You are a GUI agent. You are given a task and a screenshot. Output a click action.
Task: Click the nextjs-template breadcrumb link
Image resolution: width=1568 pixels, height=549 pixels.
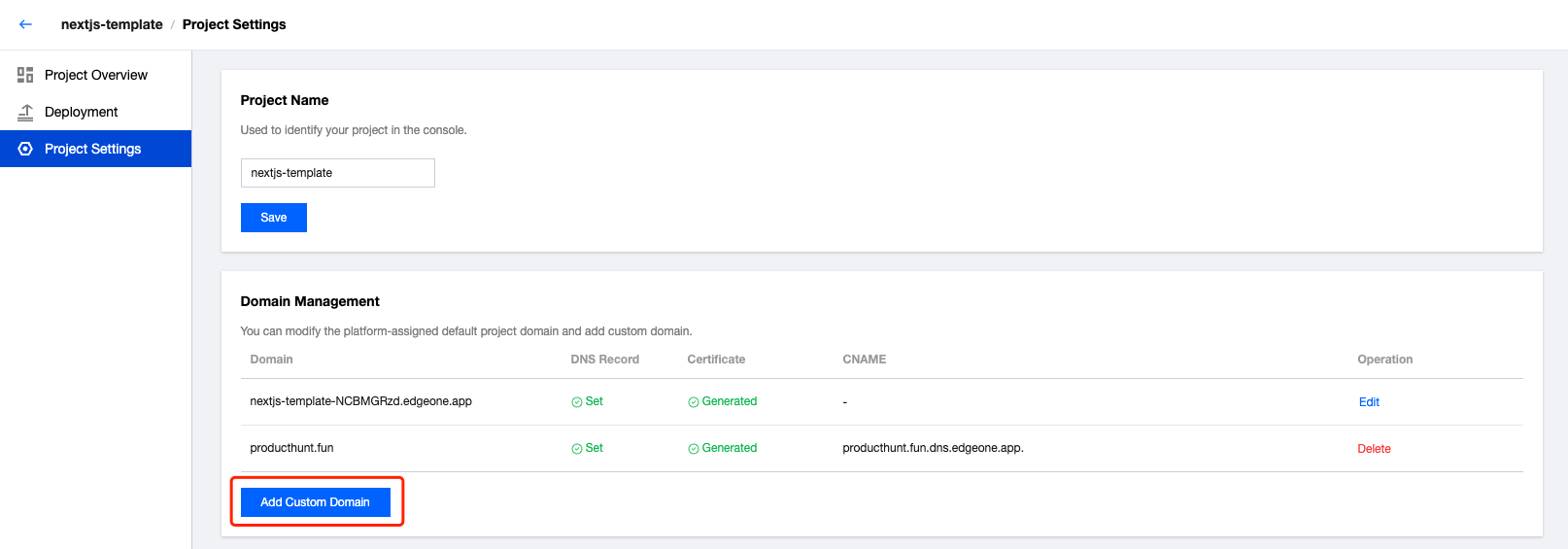pos(112,24)
